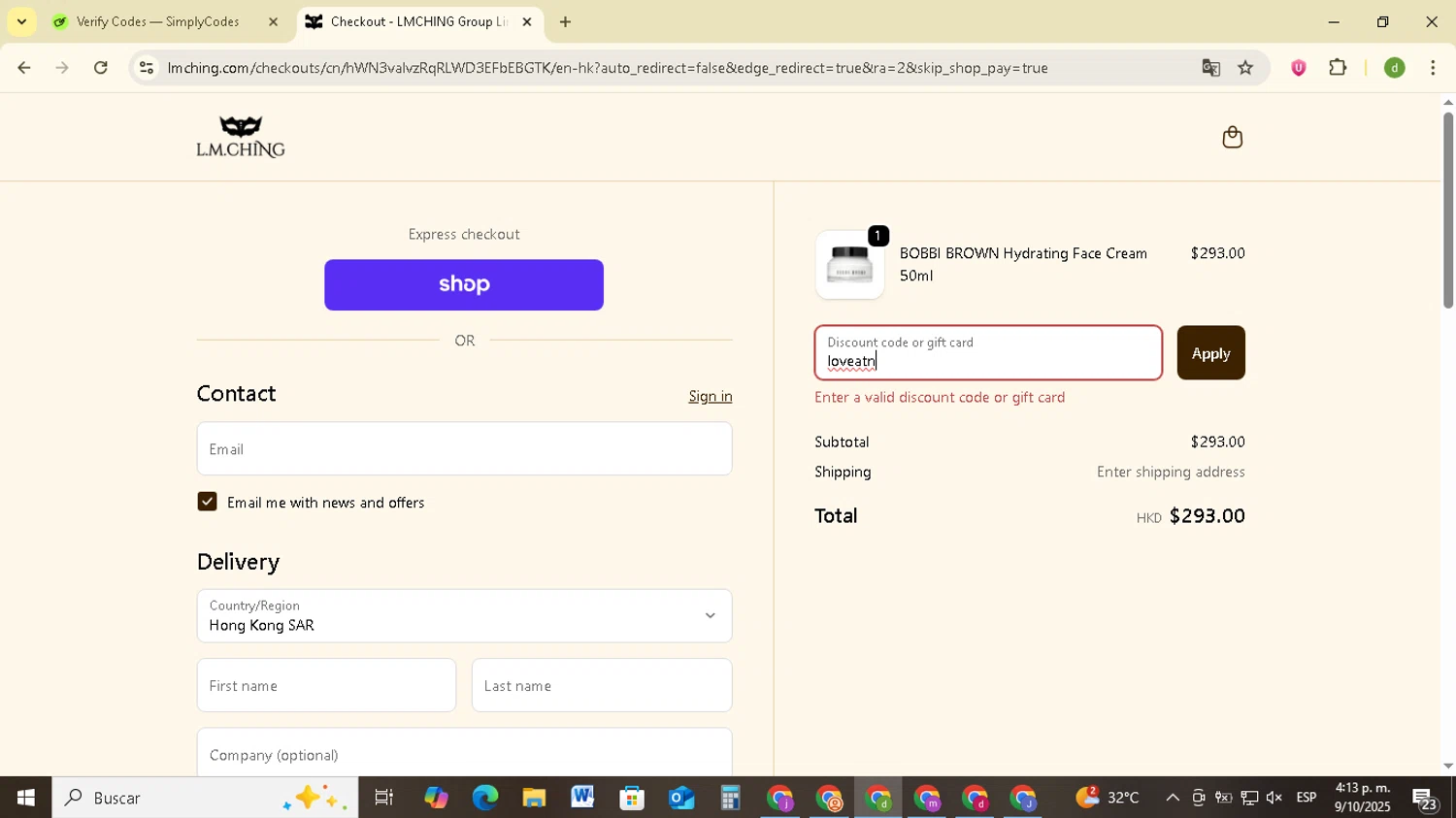This screenshot has height=818, width=1456.
Task: Open File Explorer from the taskbar
Action: tap(534, 798)
